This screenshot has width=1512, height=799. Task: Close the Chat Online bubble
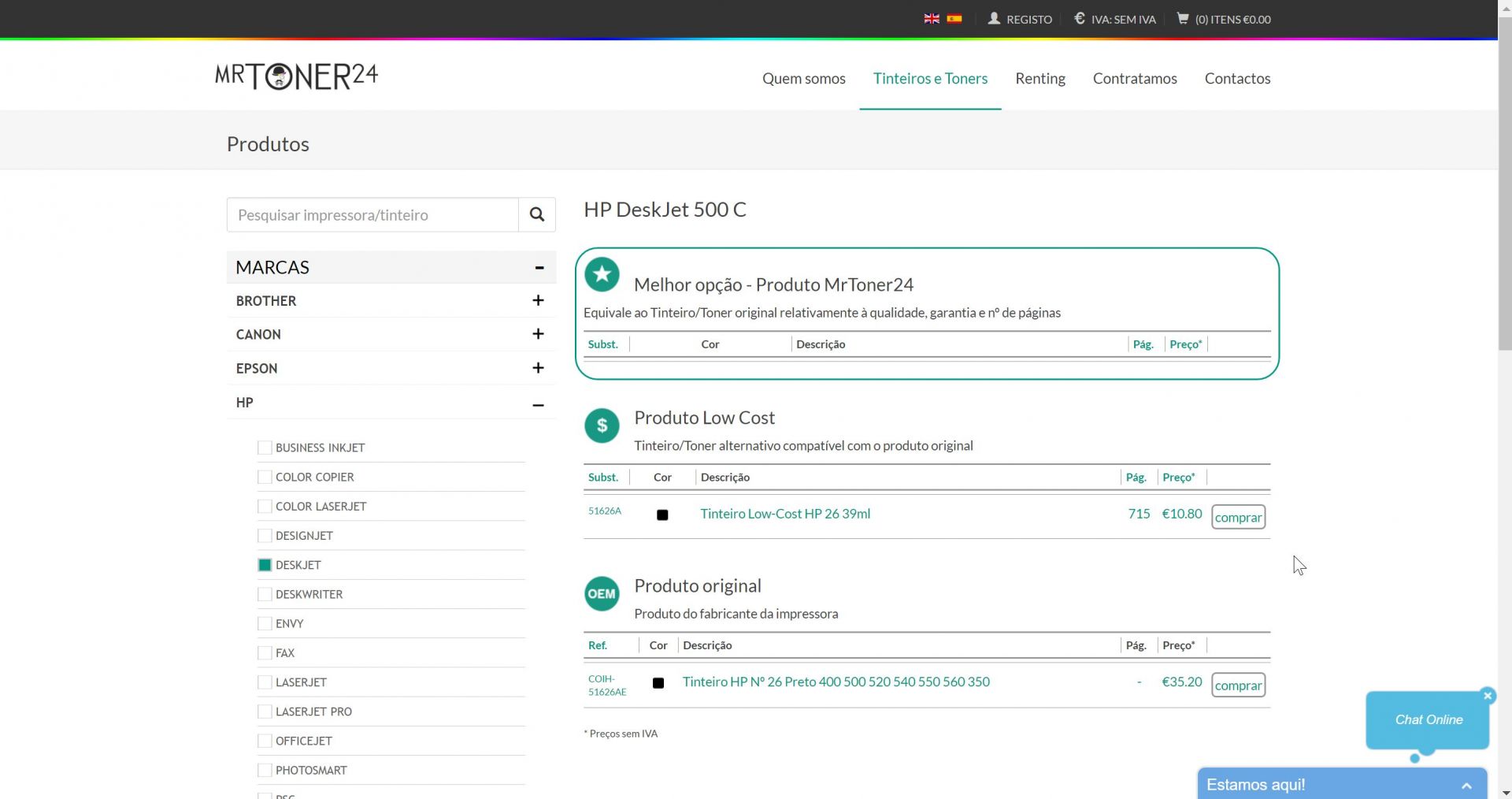[x=1488, y=695]
